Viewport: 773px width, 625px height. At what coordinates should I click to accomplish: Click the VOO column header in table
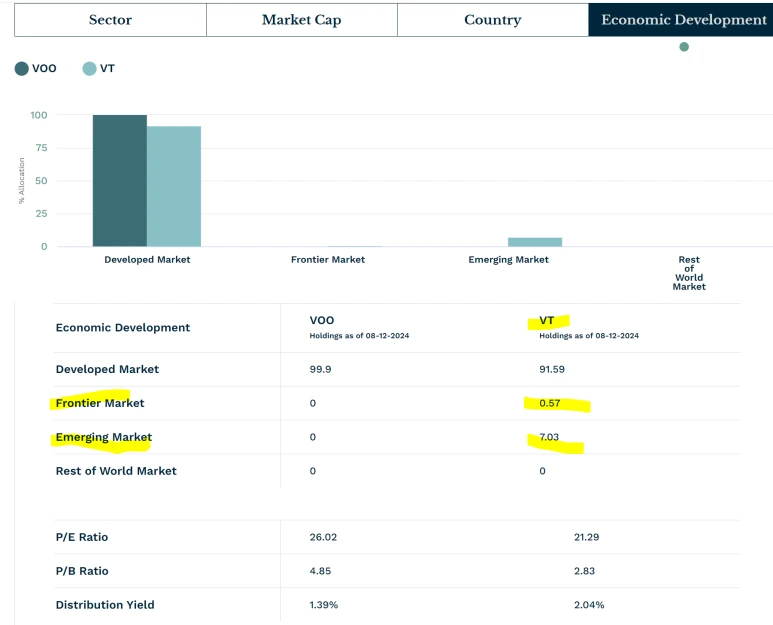coord(323,320)
